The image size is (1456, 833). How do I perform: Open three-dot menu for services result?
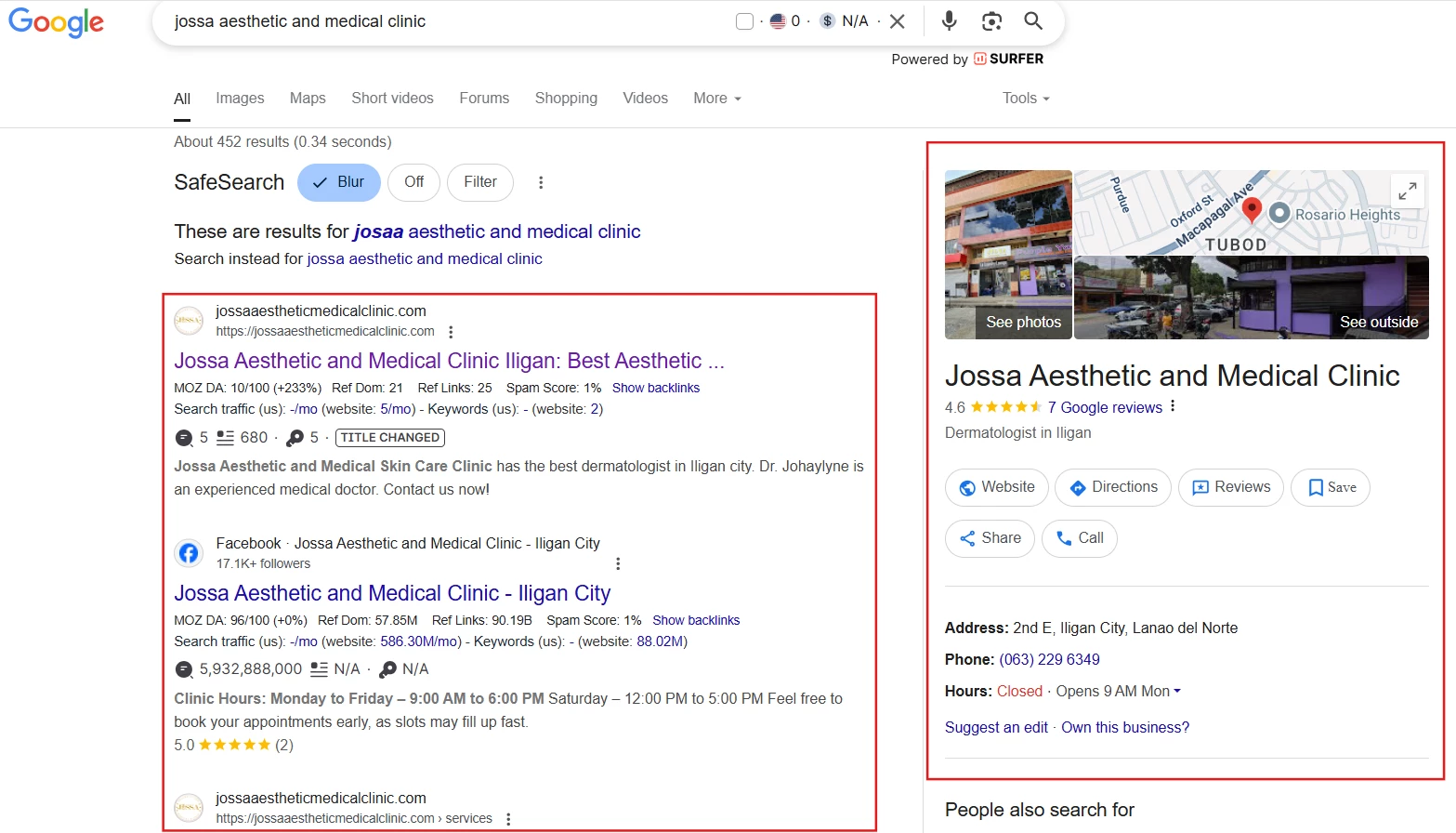tap(508, 819)
